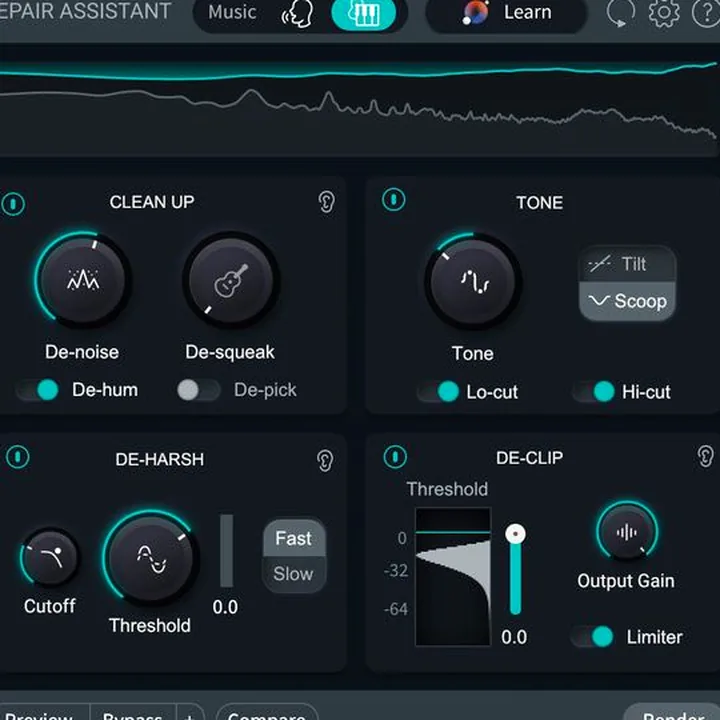Toggle the De-clip module power button

coord(395,457)
